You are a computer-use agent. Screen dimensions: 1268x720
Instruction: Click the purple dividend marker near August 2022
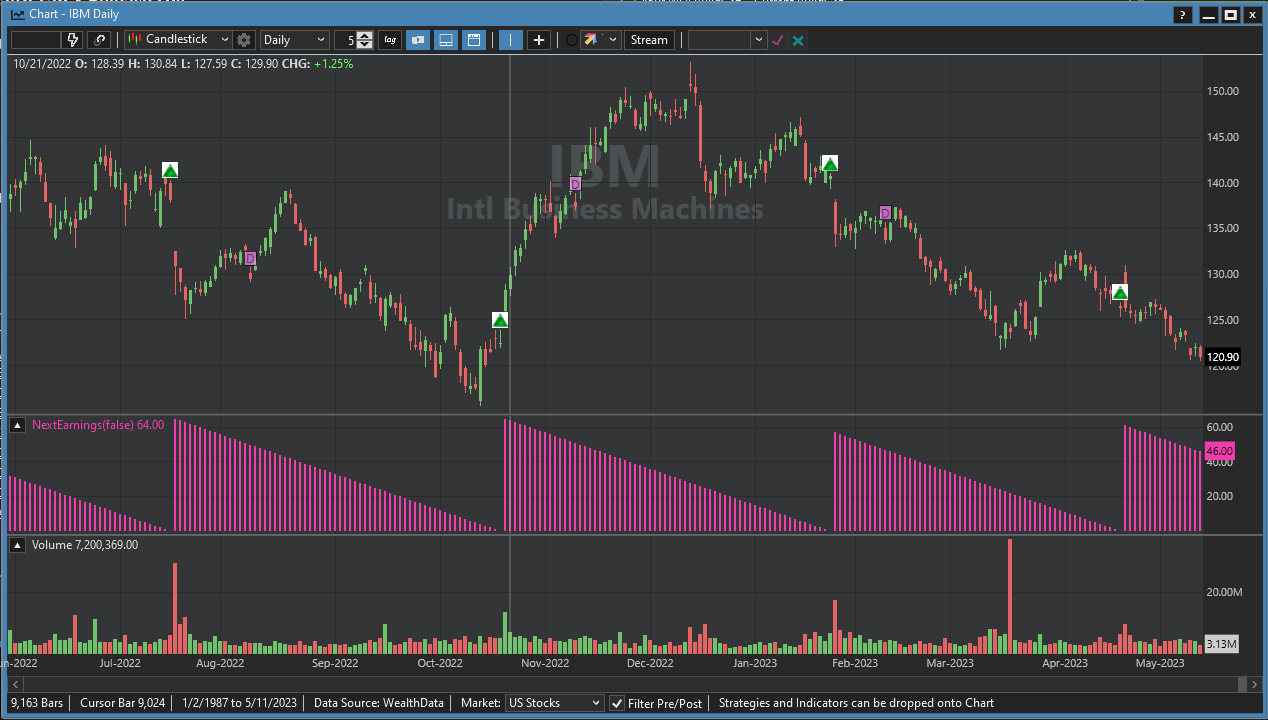tap(250, 258)
